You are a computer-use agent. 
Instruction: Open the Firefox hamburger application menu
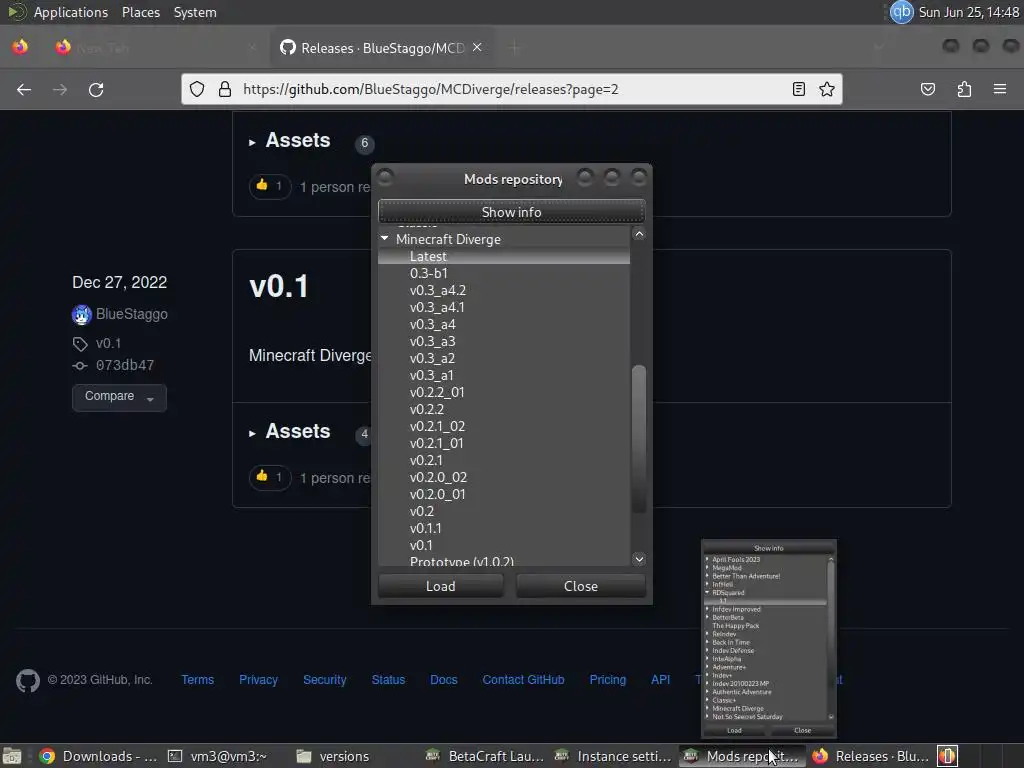click(1000, 89)
